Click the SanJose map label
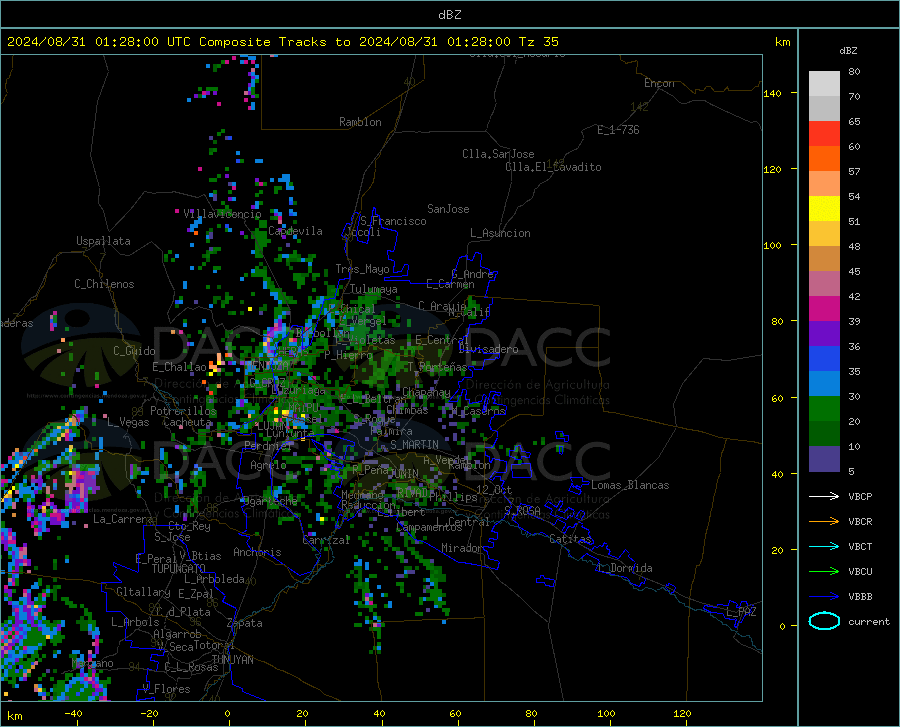The image size is (900, 727). coord(448,209)
